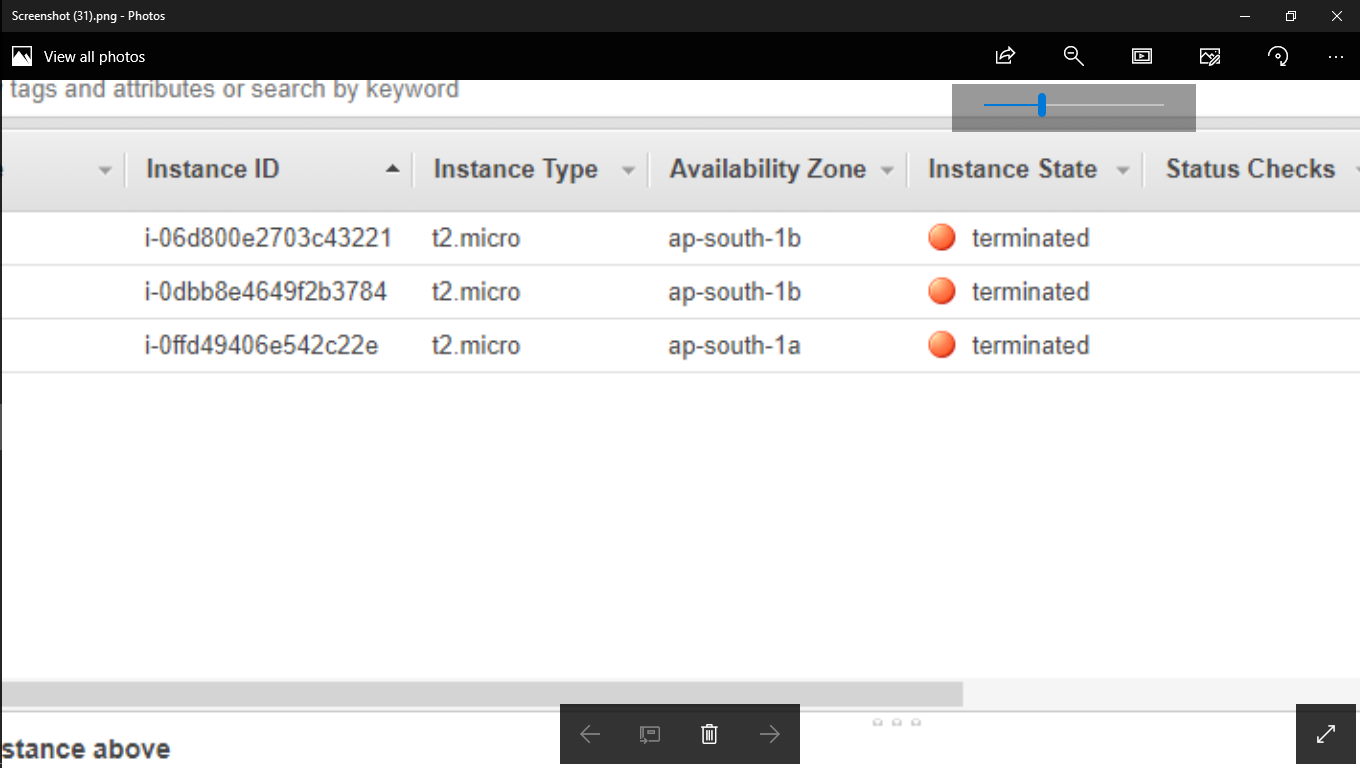Click red status dot of i-06d800e2703c43221
The height and width of the screenshot is (768, 1360).
pos(942,237)
